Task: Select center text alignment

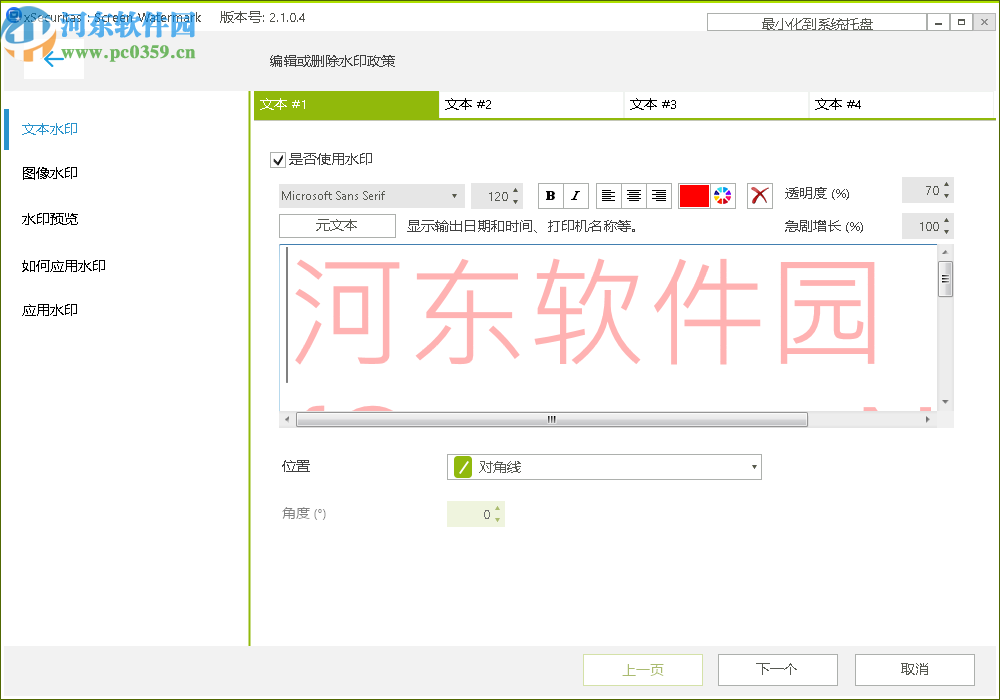Action: pyautogui.click(x=634, y=195)
